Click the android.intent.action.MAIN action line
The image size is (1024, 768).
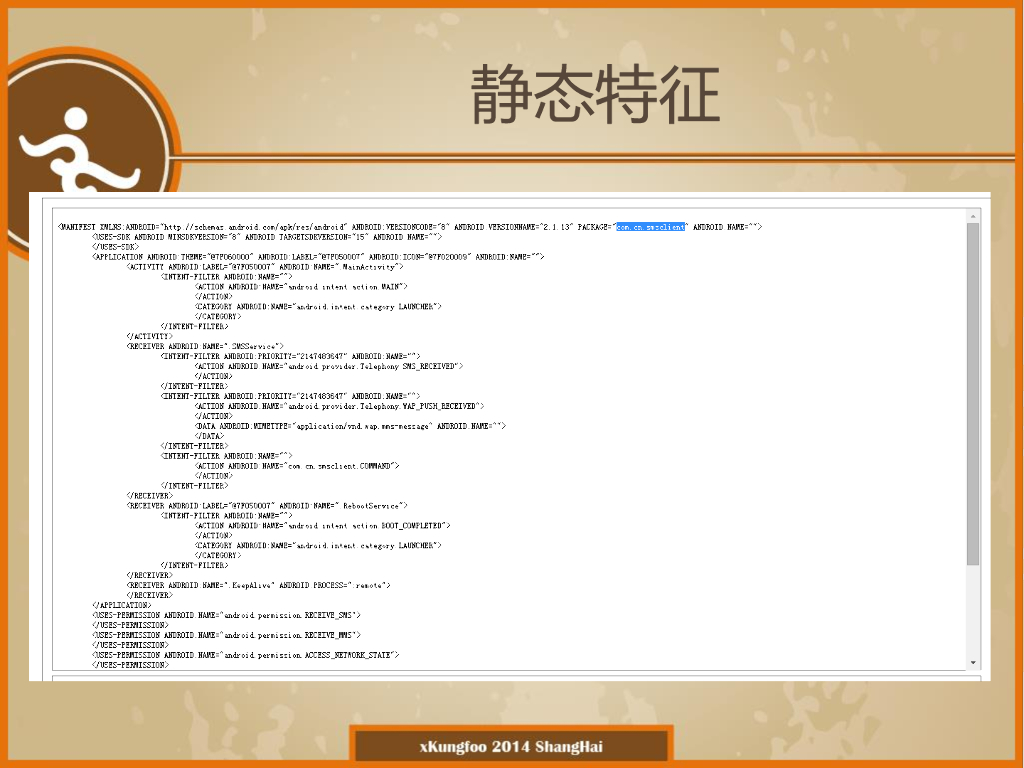coord(301,287)
